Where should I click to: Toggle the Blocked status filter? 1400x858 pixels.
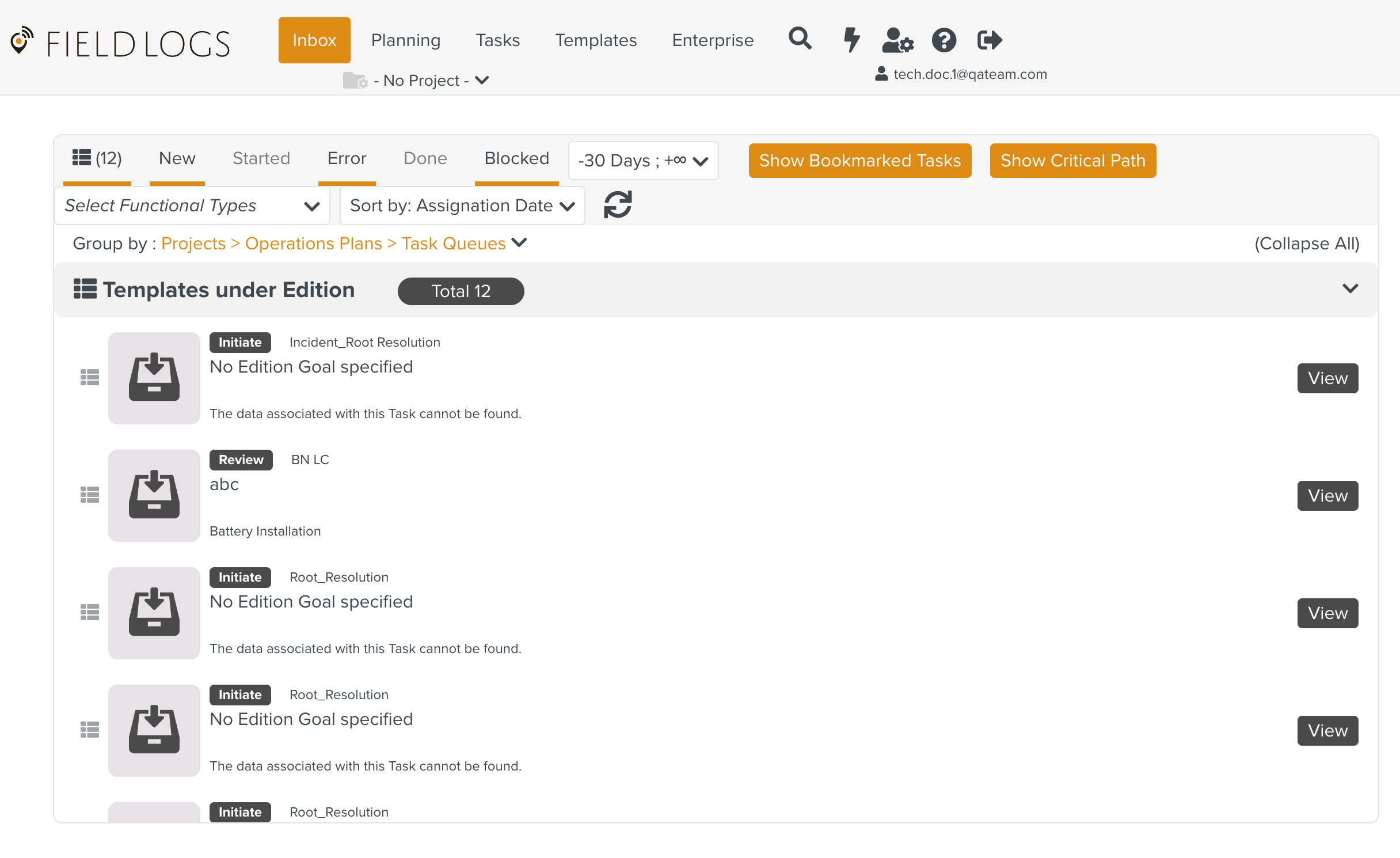coord(516,158)
